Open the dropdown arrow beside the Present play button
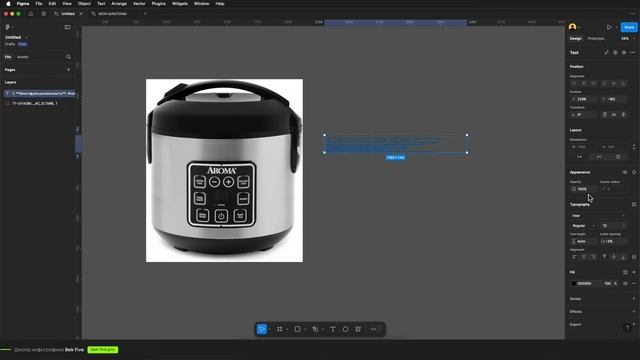Screen dimensions: 640x360 616,27
